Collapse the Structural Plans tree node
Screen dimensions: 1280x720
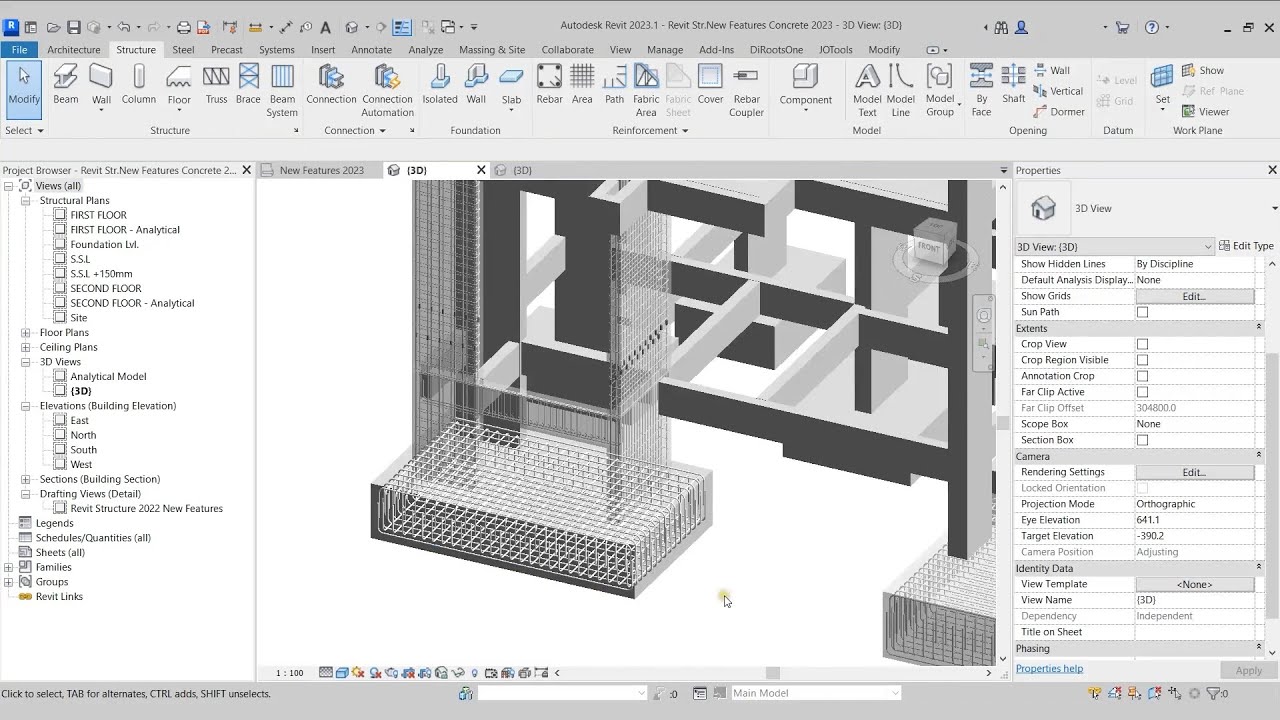26,201
